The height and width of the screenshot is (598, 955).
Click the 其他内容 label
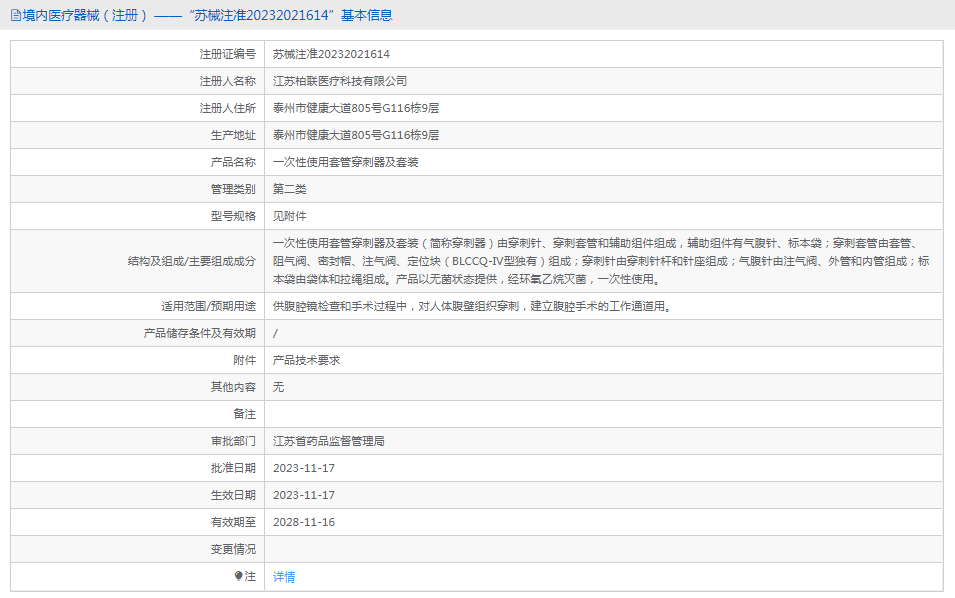coord(233,387)
